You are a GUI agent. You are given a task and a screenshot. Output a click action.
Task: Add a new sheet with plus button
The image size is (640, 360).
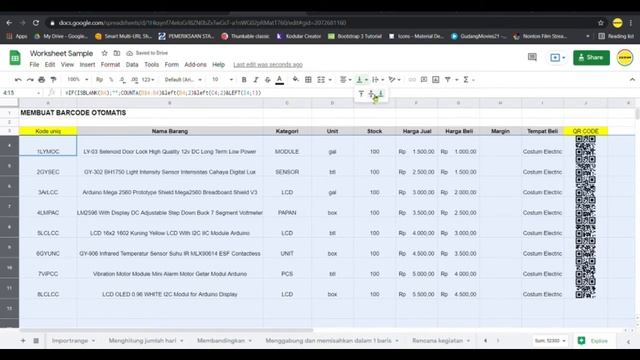[23, 340]
